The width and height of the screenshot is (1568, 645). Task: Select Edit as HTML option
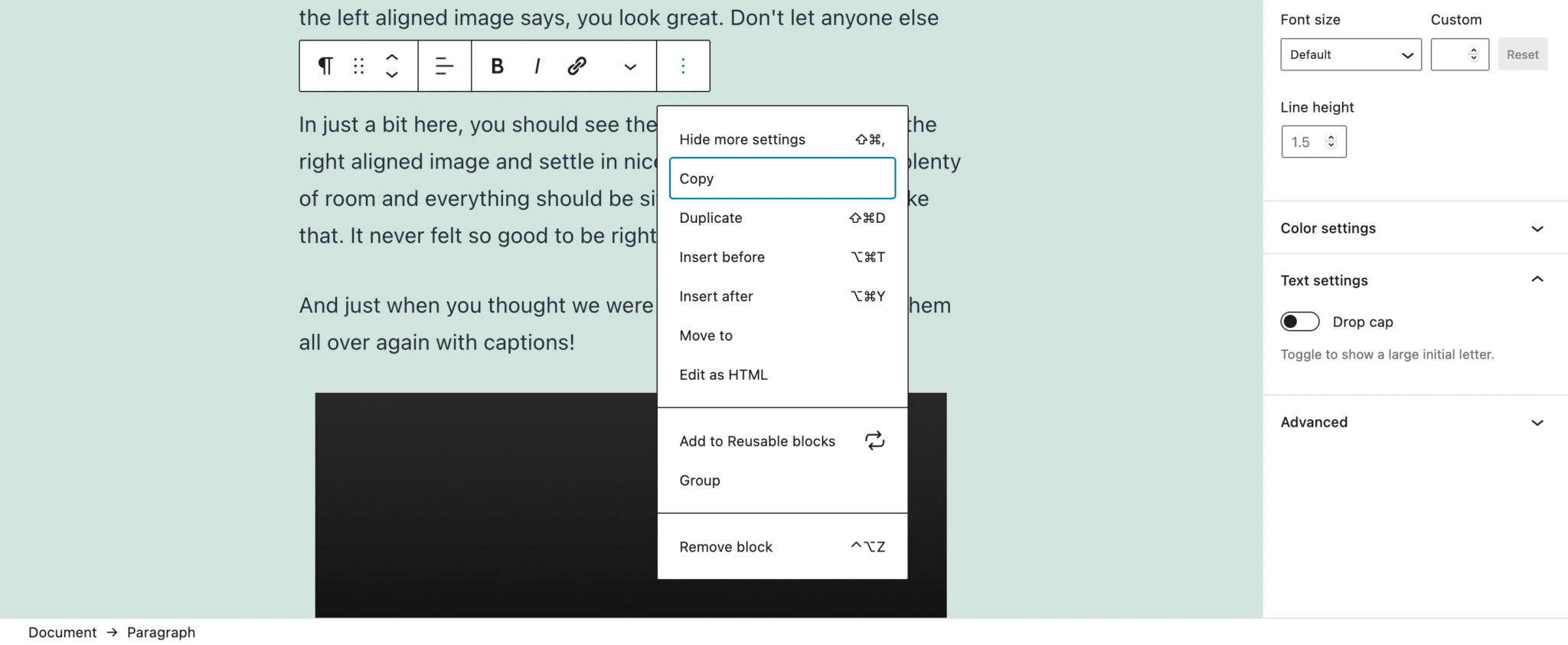(x=782, y=375)
